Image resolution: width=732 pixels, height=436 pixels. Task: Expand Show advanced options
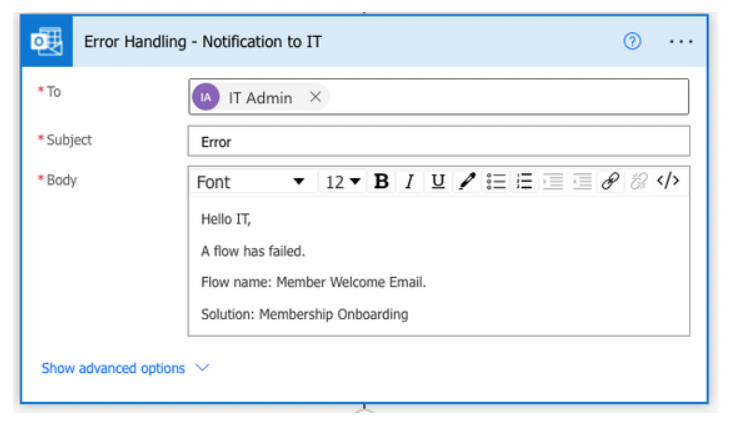(x=125, y=368)
